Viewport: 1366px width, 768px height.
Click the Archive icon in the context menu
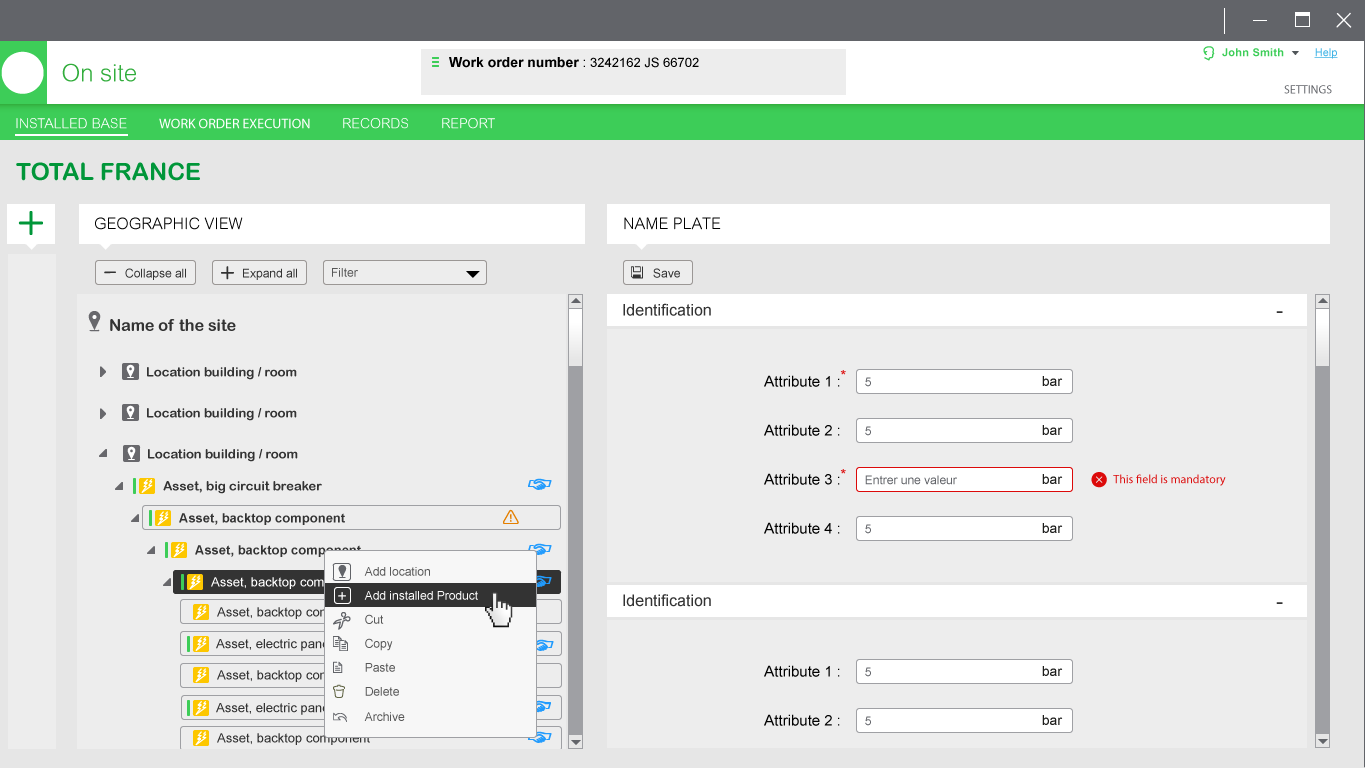[340, 717]
